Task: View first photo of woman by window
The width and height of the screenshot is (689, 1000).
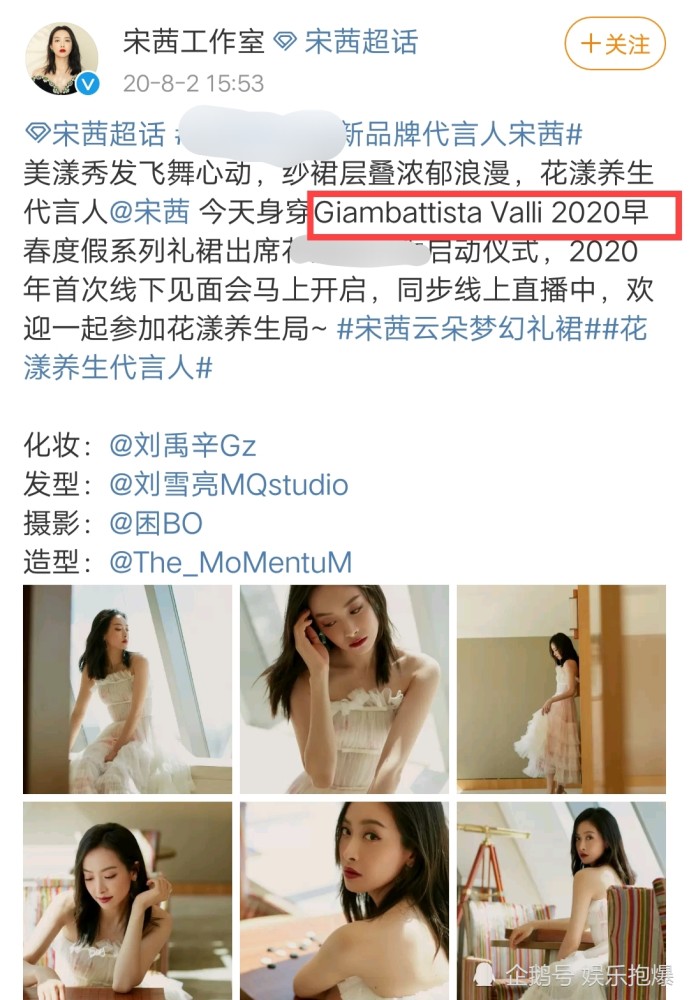Action: coord(128,689)
